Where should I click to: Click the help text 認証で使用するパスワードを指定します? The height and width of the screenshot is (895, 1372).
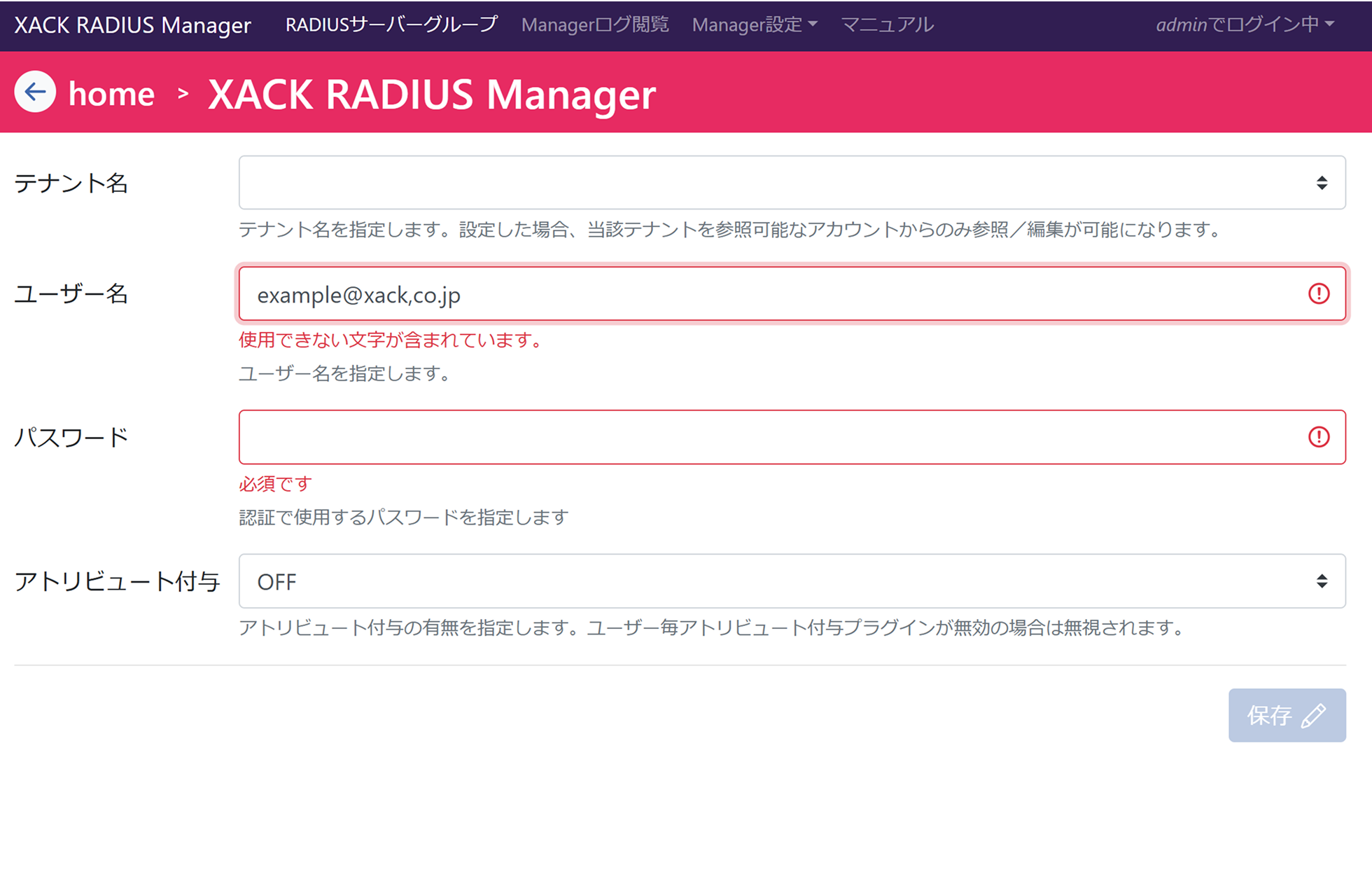pos(404,518)
